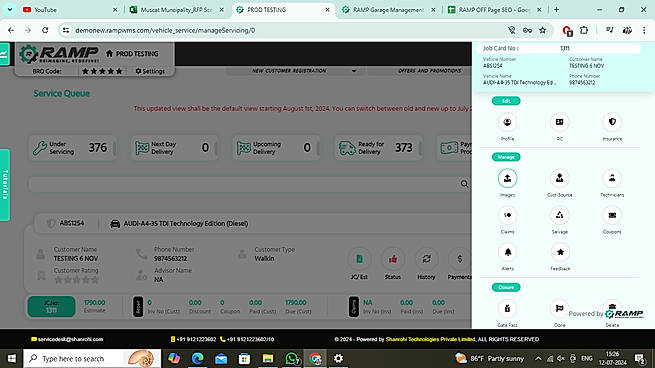Open the Salvage recycle icon
This screenshot has height=368, width=655.
pos(559,215)
